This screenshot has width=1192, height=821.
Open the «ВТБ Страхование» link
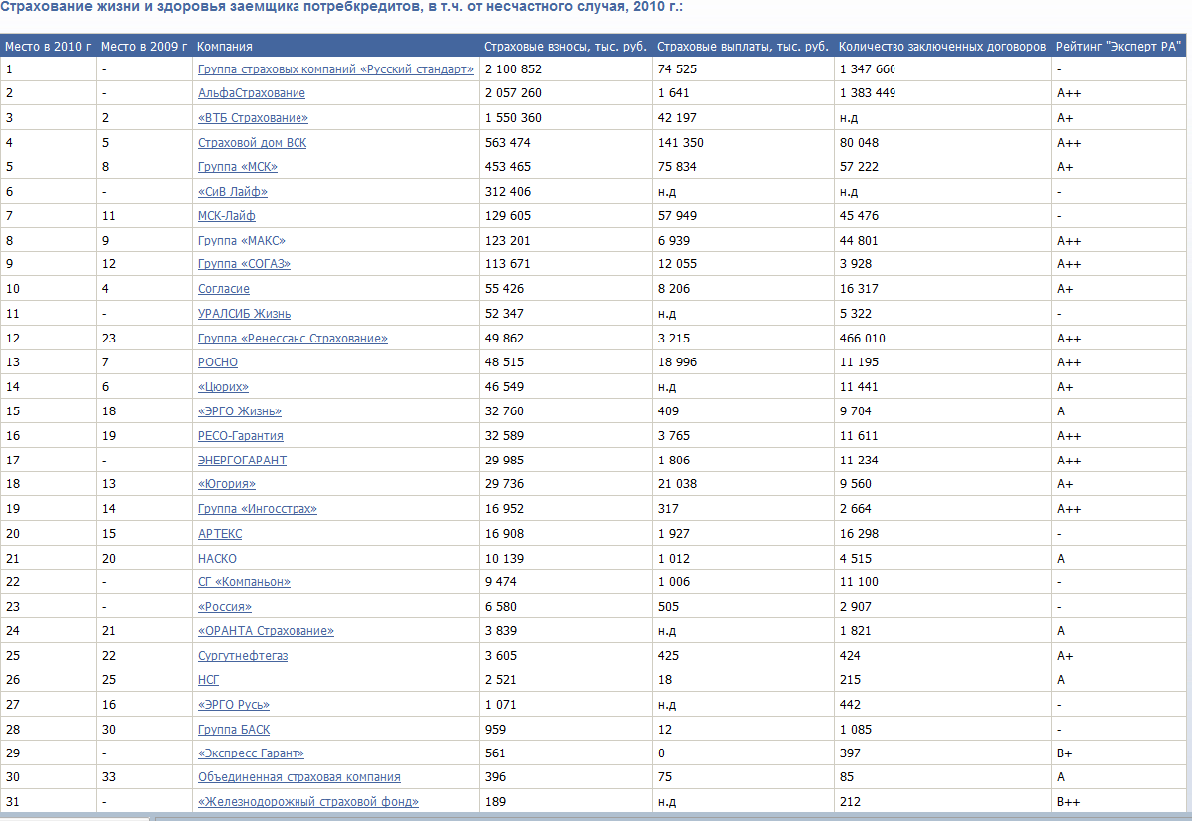pyautogui.click(x=246, y=118)
